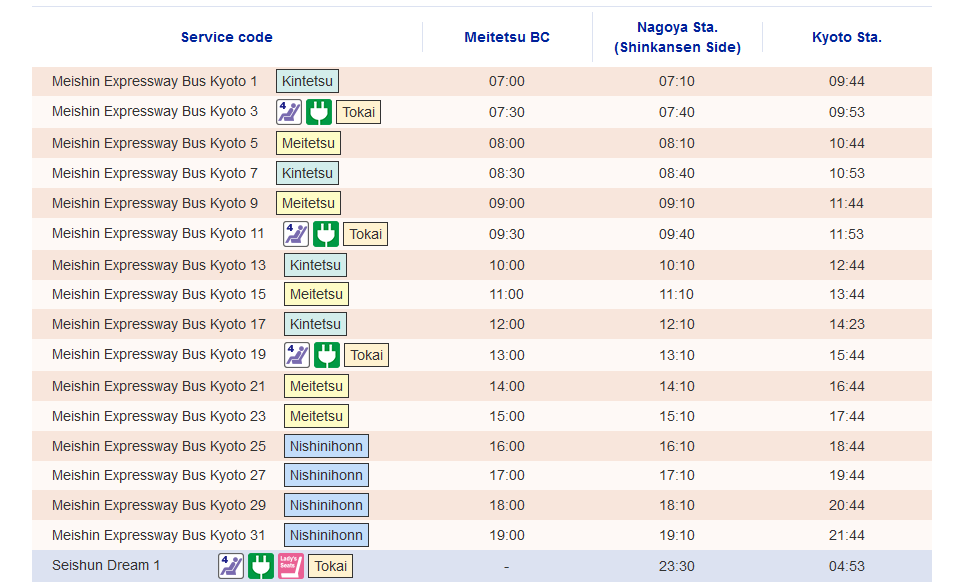Click the Kintetsu tag on Kyoto 1
This screenshot has height=586, width=965.
click(307, 81)
